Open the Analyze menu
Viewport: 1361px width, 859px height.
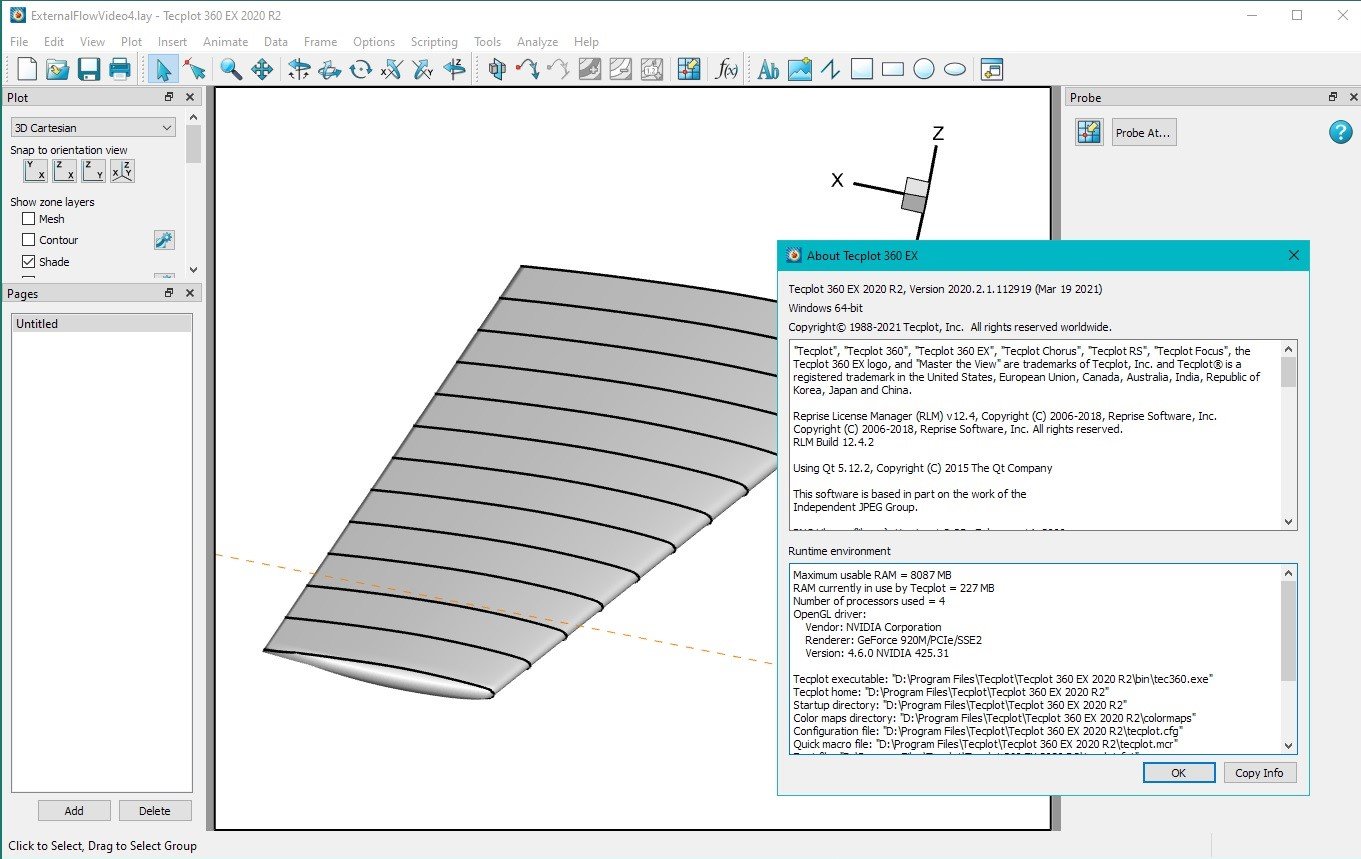point(537,42)
